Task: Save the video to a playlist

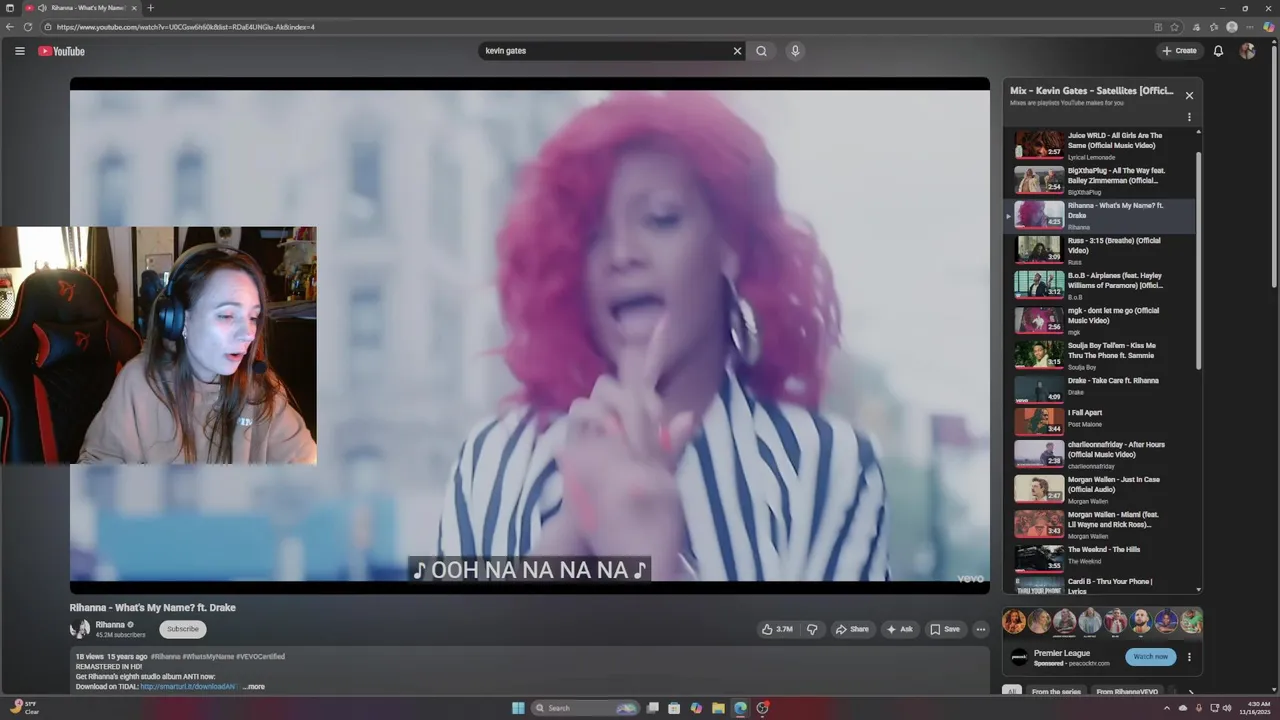Action: [x=945, y=629]
